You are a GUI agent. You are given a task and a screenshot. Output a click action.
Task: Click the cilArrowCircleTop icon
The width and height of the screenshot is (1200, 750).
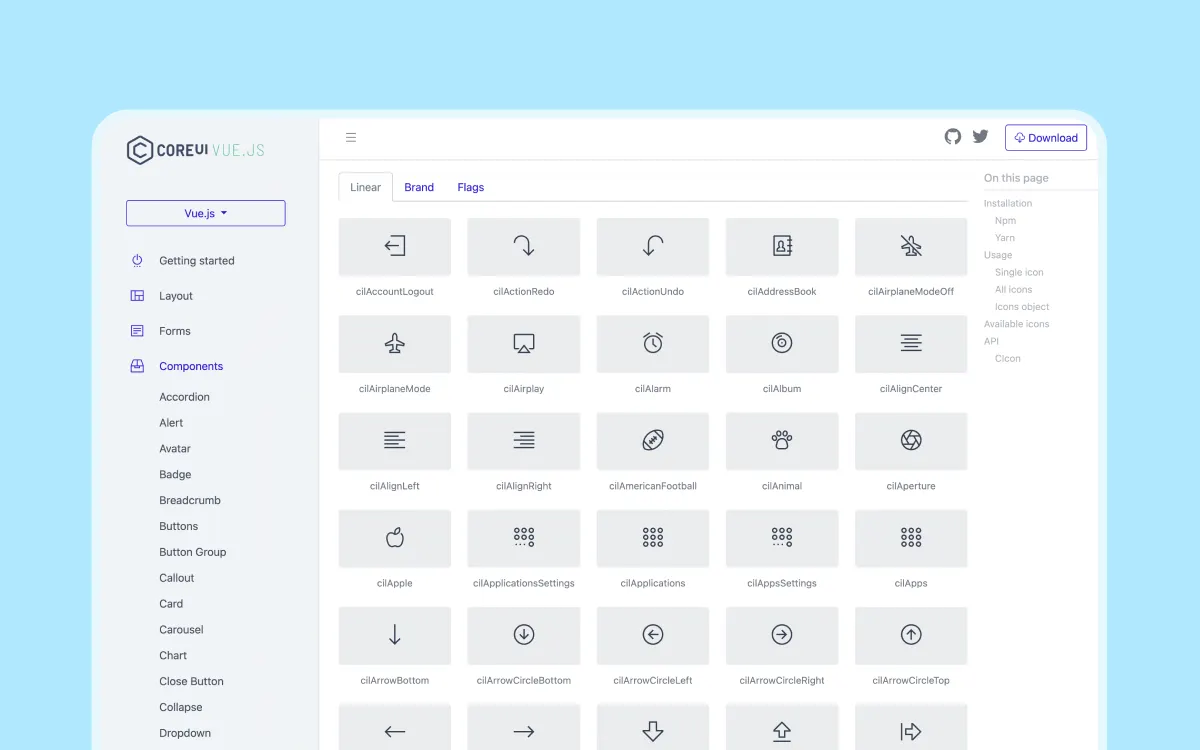(910, 636)
